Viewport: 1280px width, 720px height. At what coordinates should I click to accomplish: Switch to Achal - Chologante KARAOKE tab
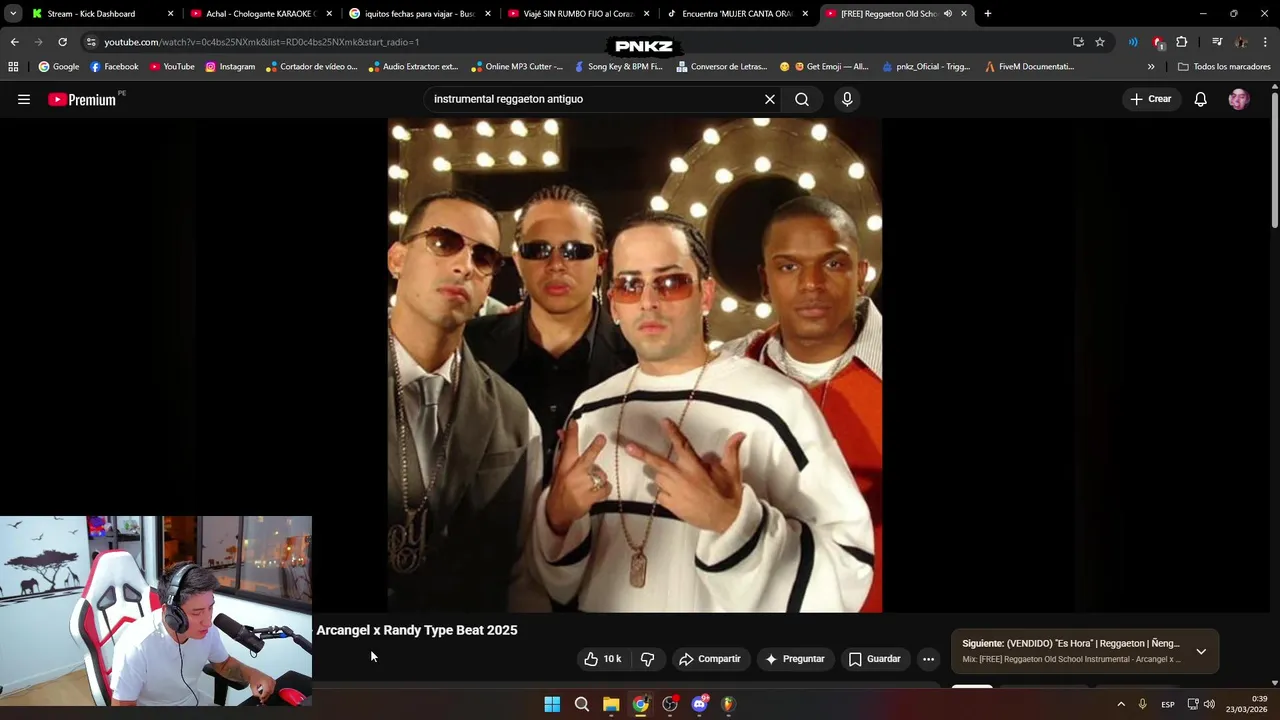point(260,14)
